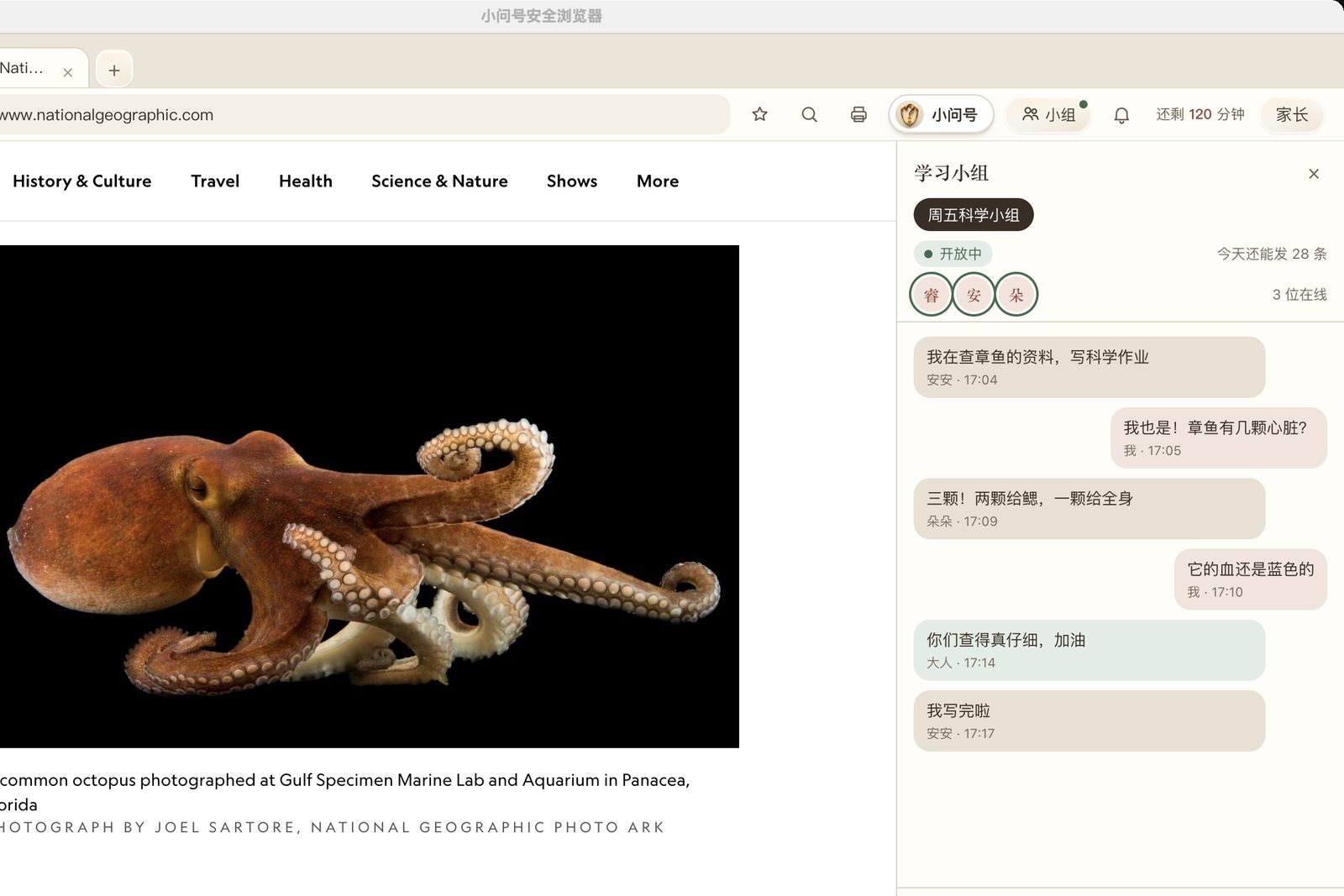
Task: Click the 3 位在线 online count
Action: click(1299, 295)
